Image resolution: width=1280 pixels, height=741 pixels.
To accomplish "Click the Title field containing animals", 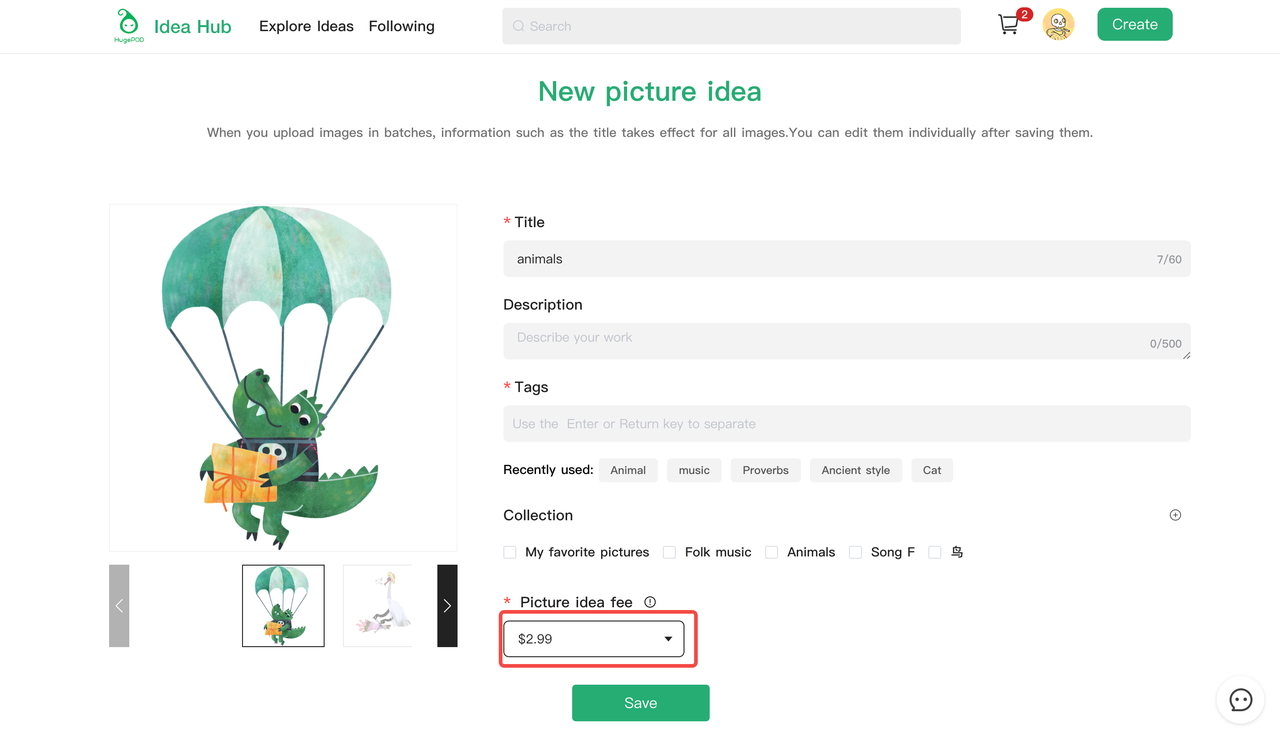I will (x=847, y=259).
